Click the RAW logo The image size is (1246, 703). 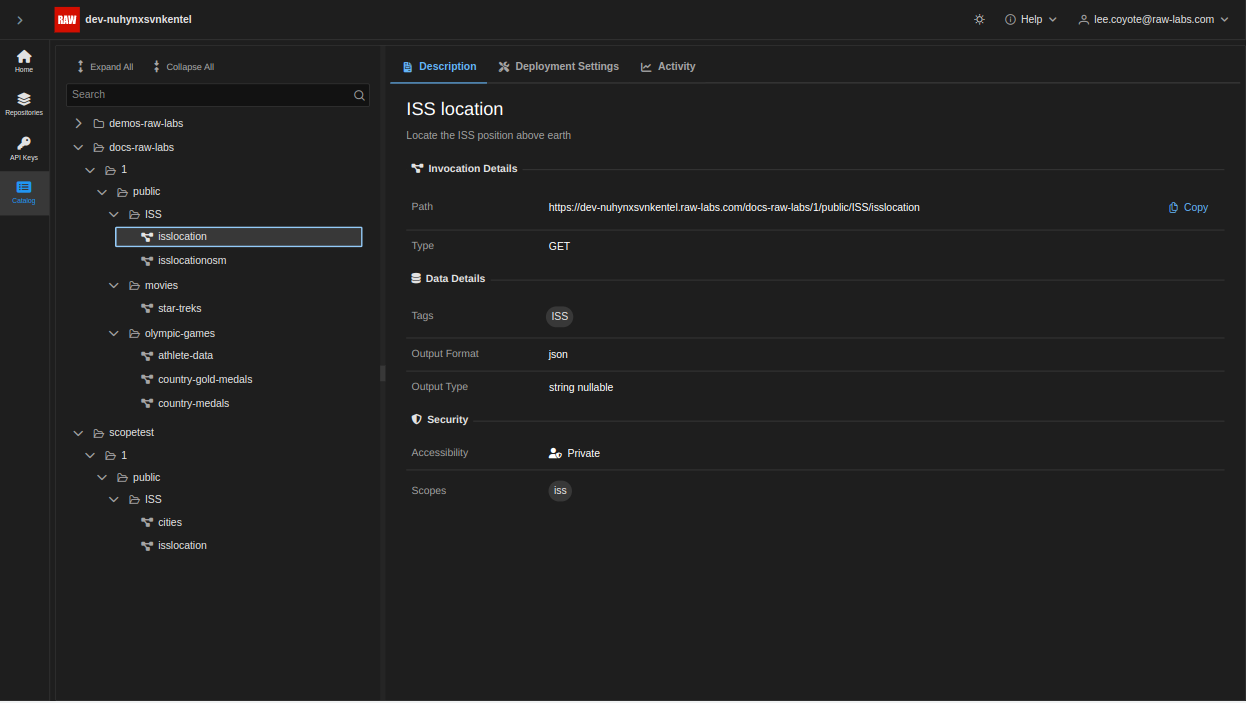tap(67, 19)
